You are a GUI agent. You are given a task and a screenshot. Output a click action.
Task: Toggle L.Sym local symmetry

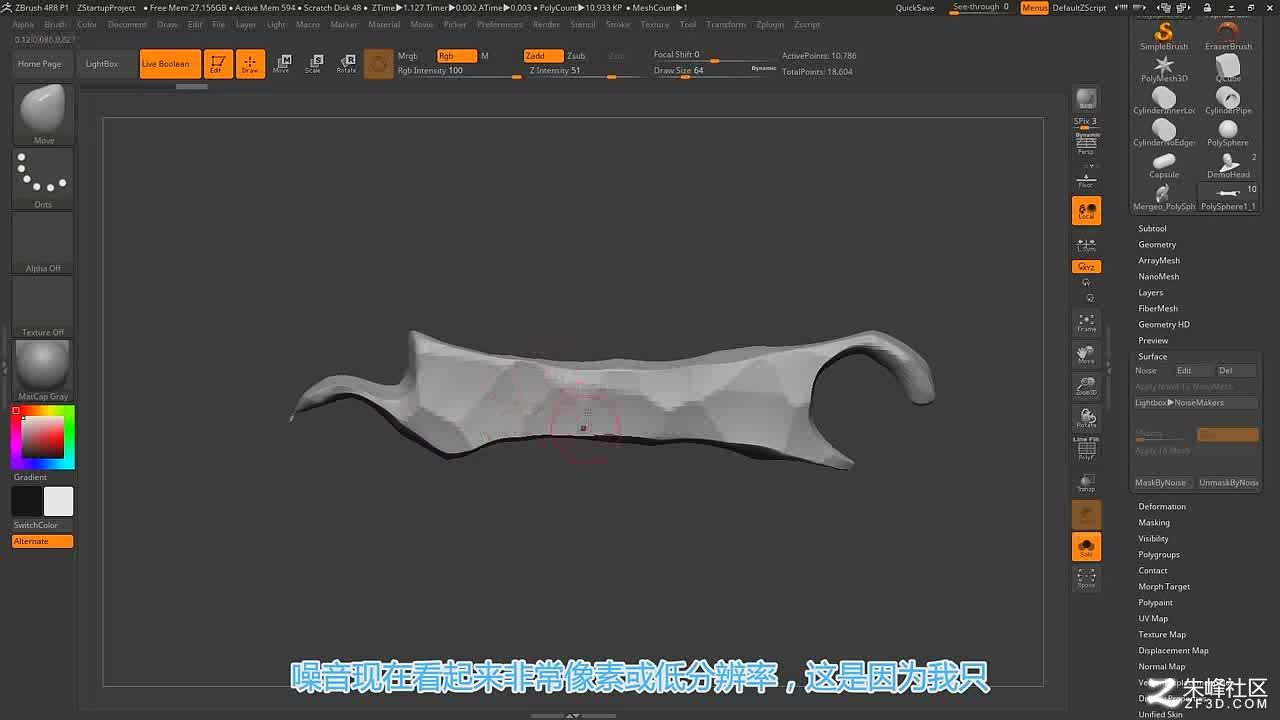[x=1086, y=243]
